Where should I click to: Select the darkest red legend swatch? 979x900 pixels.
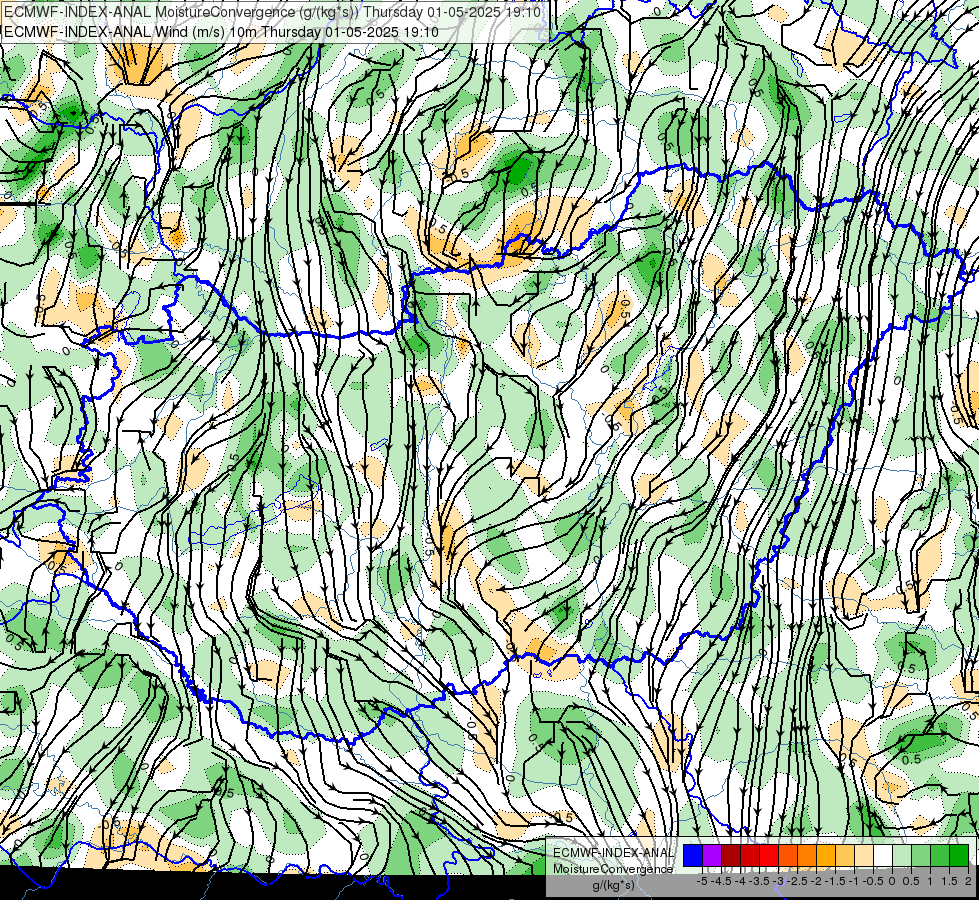point(731,856)
